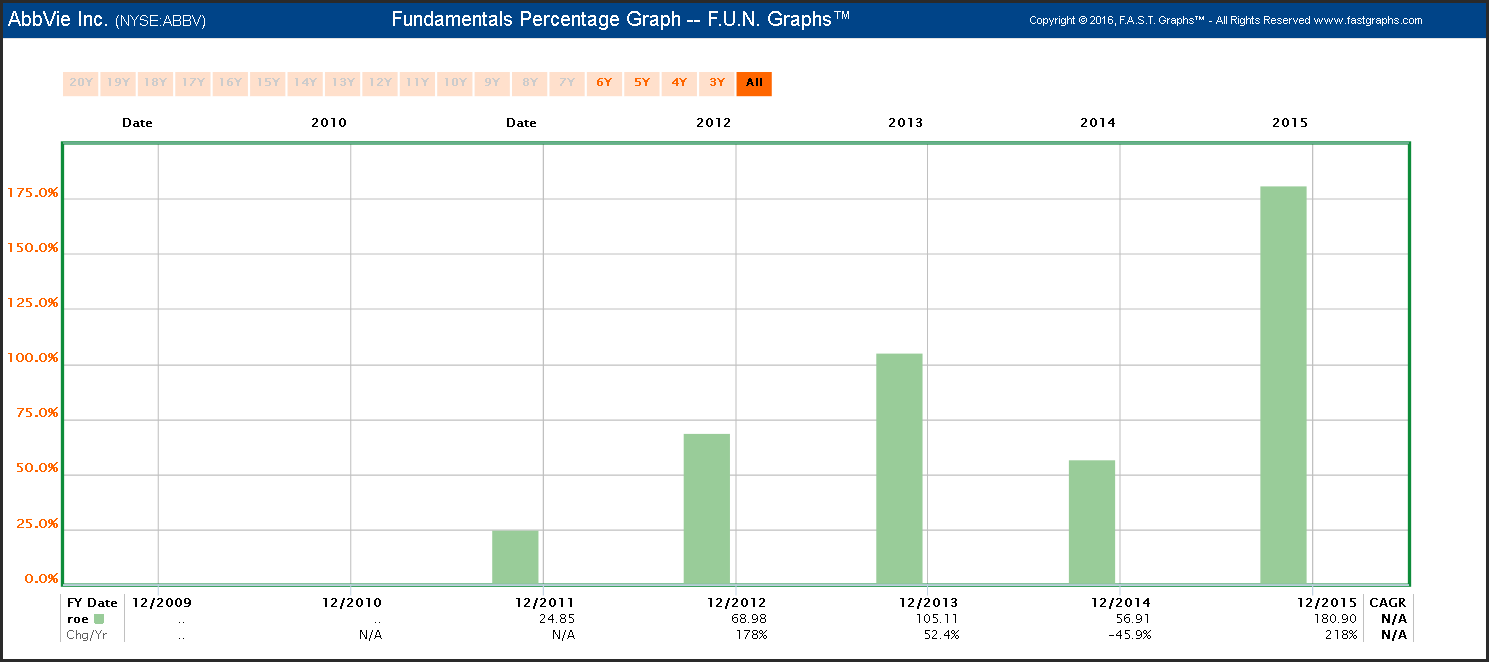Image resolution: width=1489 pixels, height=662 pixels.
Task: Click the disabled 20Y range button
Action: tap(81, 83)
